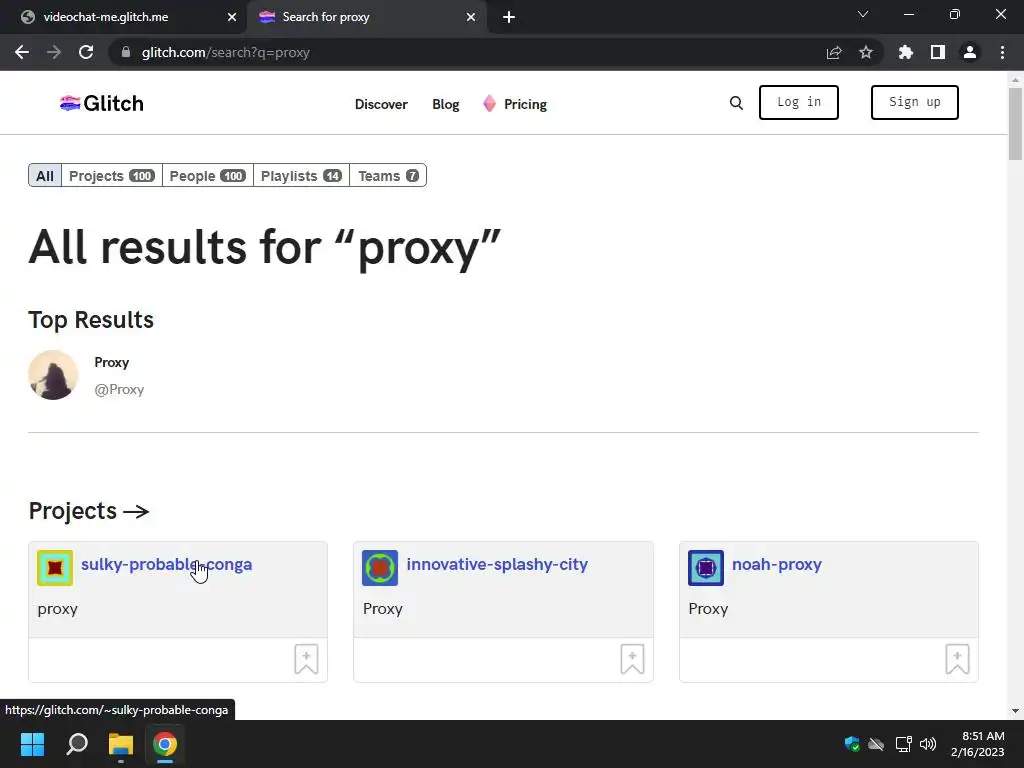Select 'Proxy' description under noah-proxy
Viewport: 1024px width, 768px height.
click(x=708, y=609)
